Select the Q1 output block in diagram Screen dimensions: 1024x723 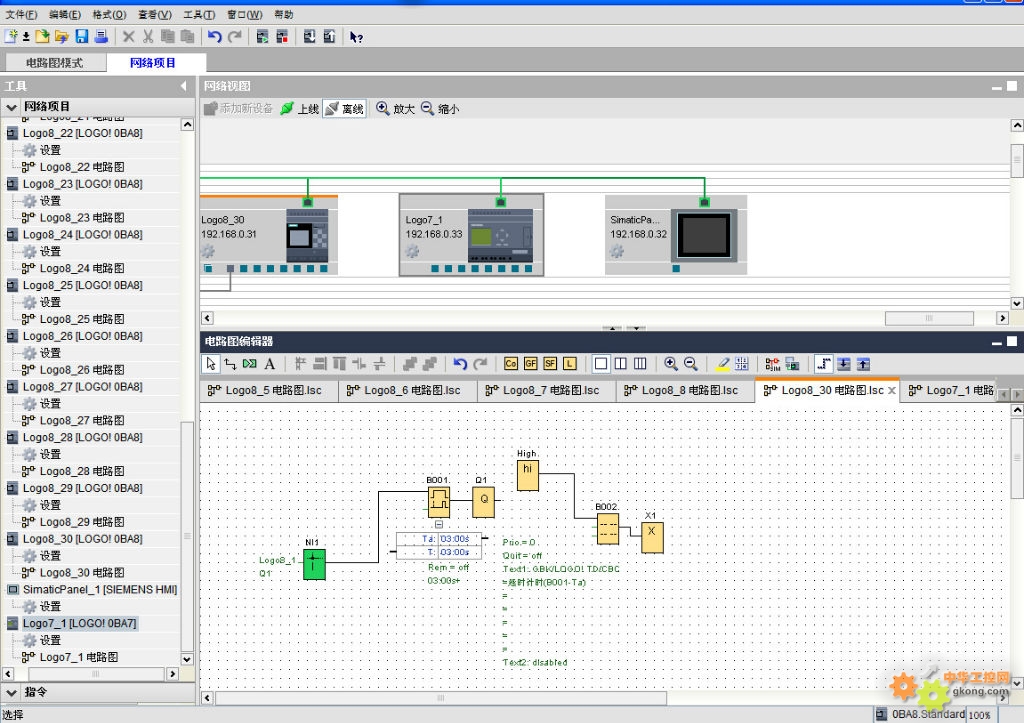coord(483,502)
